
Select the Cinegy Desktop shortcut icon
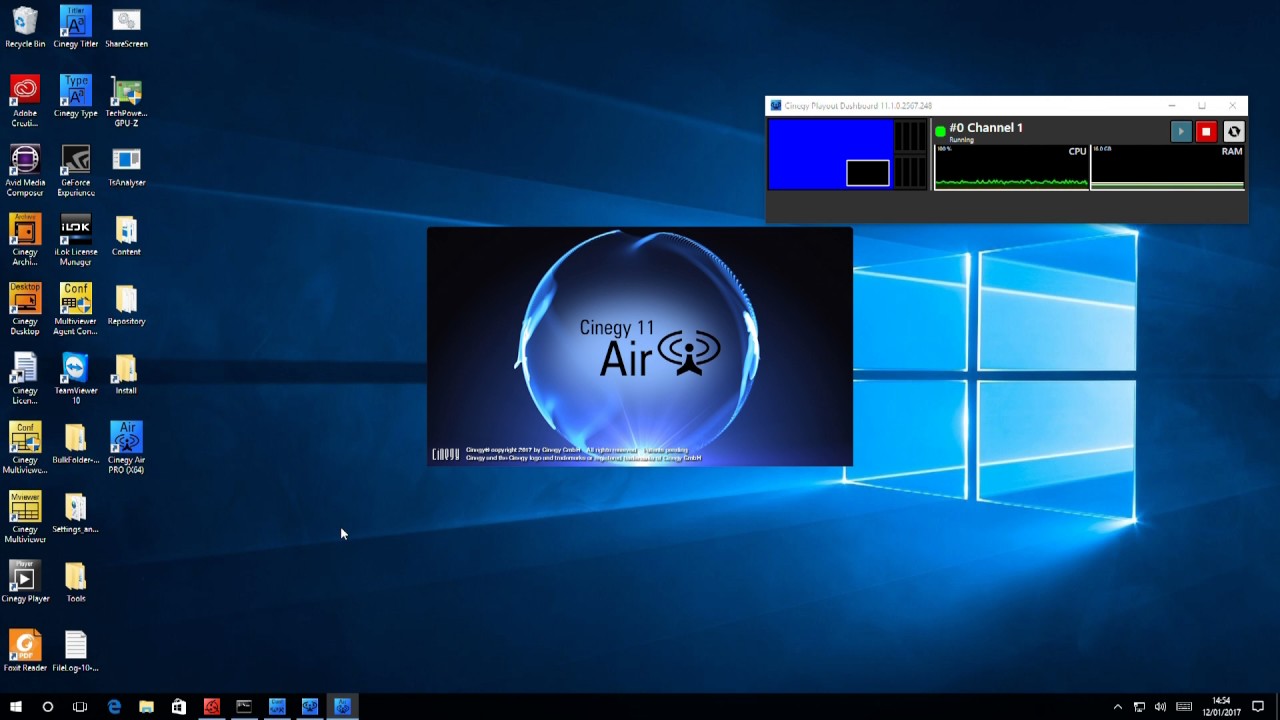(x=25, y=309)
